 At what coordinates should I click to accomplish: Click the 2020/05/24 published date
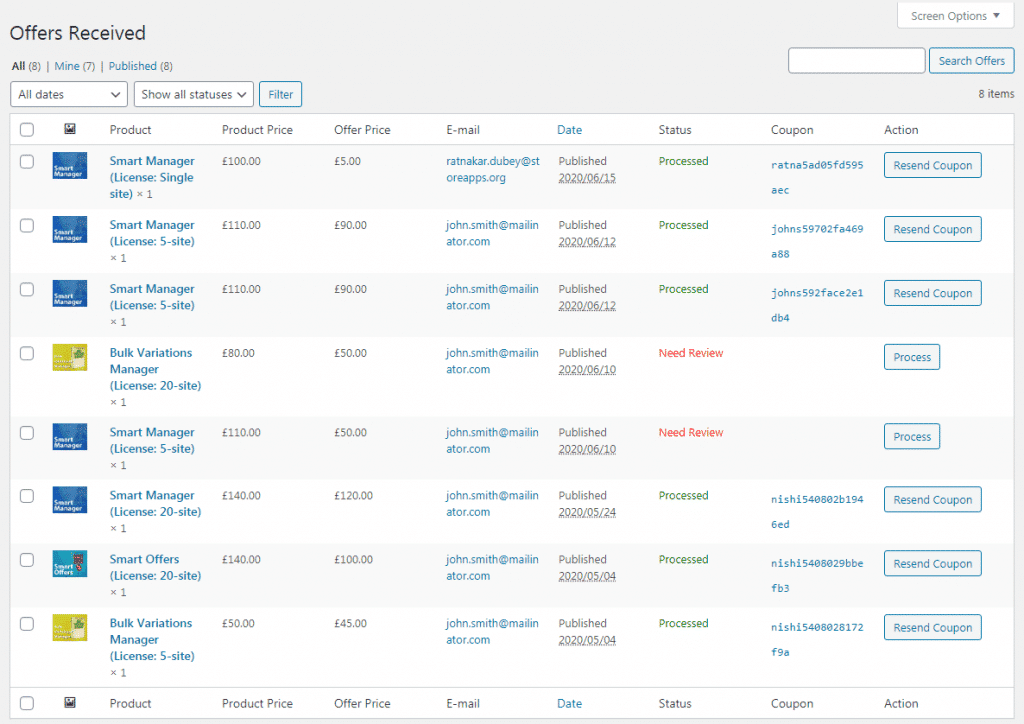coord(587,512)
